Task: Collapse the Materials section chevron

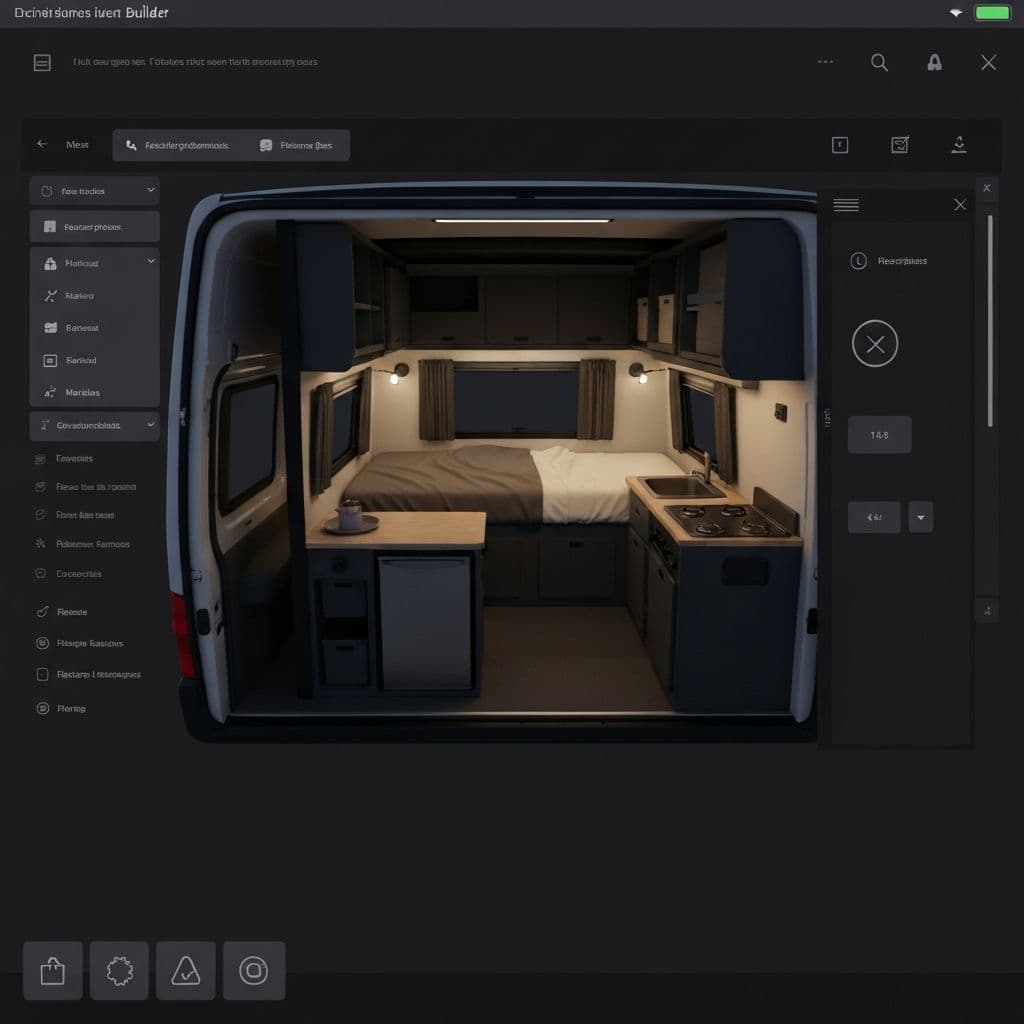Action: coord(148,262)
